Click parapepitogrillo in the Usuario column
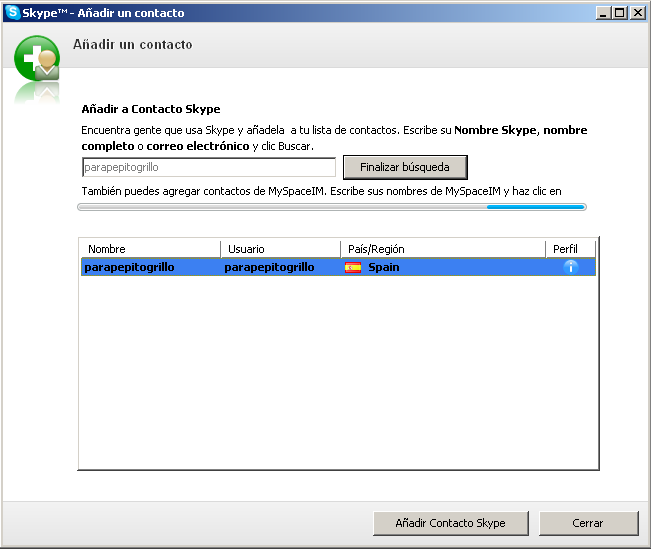The height and width of the screenshot is (549, 651). tap(269, 267)
